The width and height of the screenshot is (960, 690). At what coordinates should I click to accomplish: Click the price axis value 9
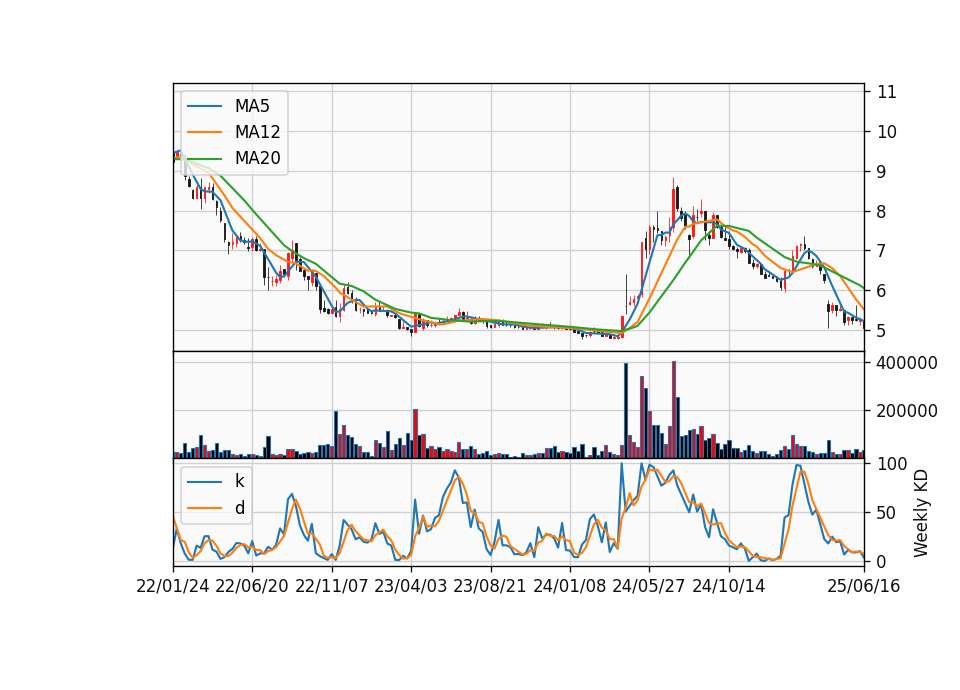[x=882, y=172]
